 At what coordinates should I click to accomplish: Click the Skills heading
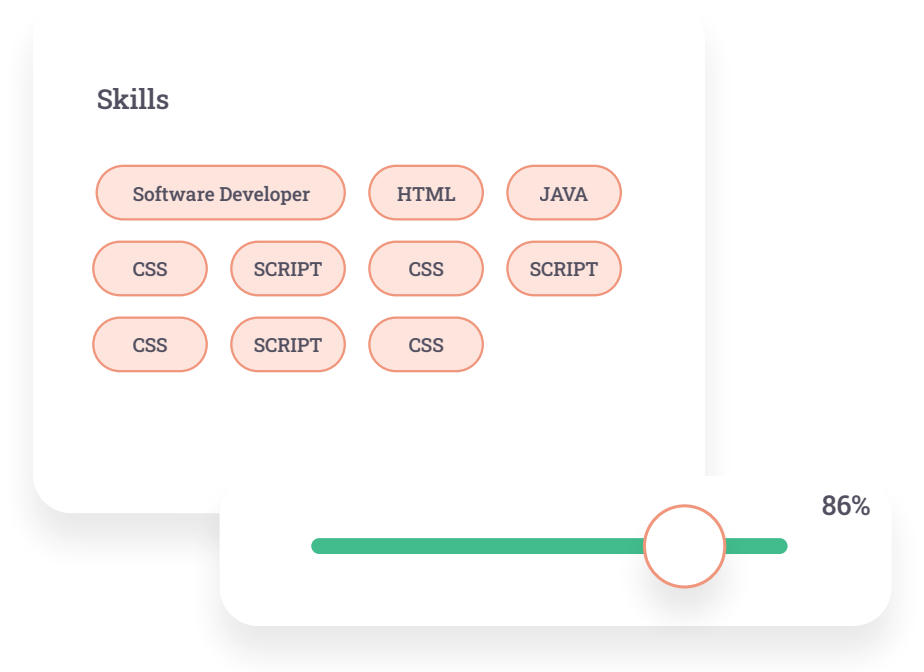[133, 99]
